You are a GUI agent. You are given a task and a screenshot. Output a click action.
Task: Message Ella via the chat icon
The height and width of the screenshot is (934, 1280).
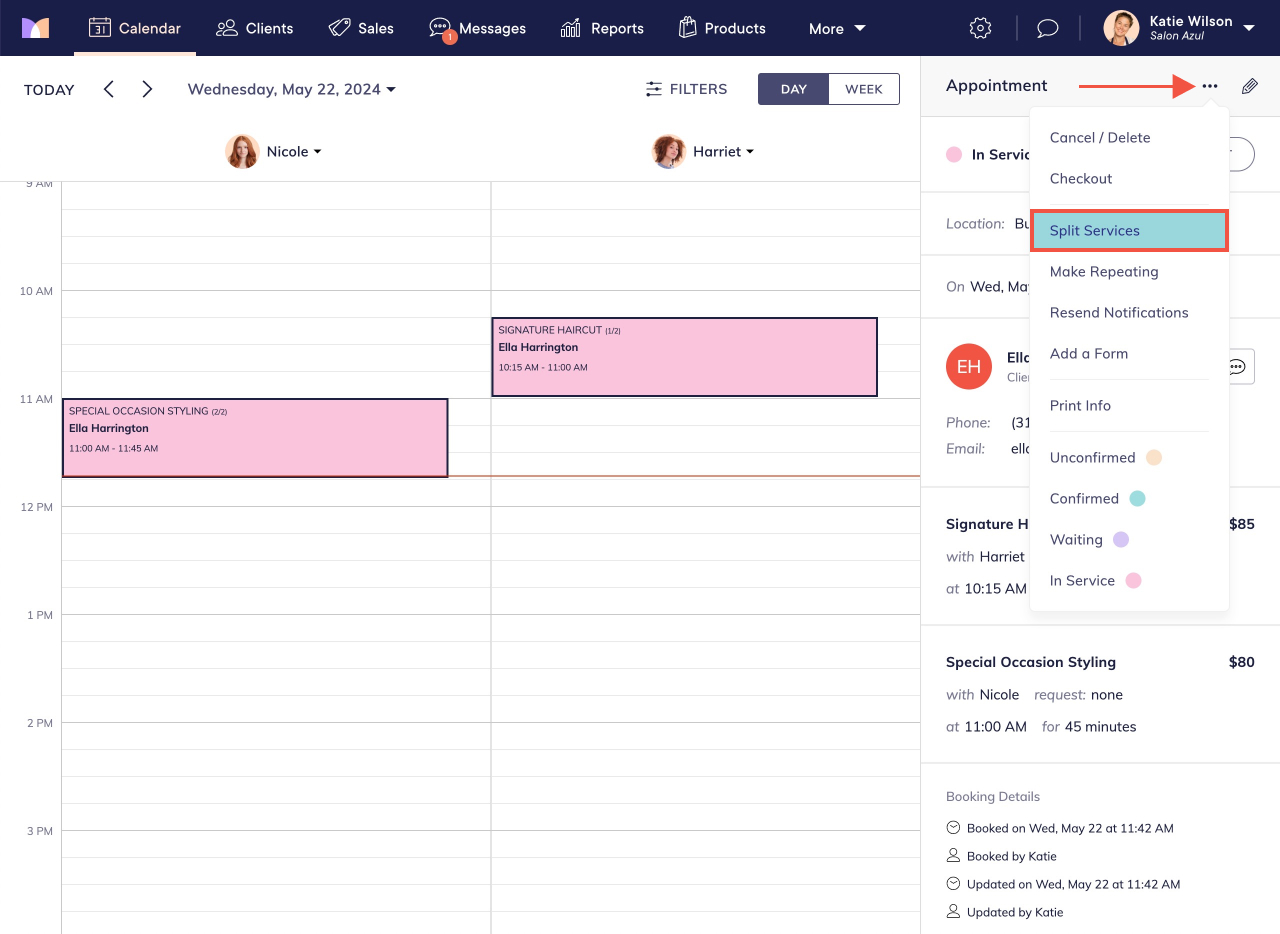click(x=1238, y=366)
